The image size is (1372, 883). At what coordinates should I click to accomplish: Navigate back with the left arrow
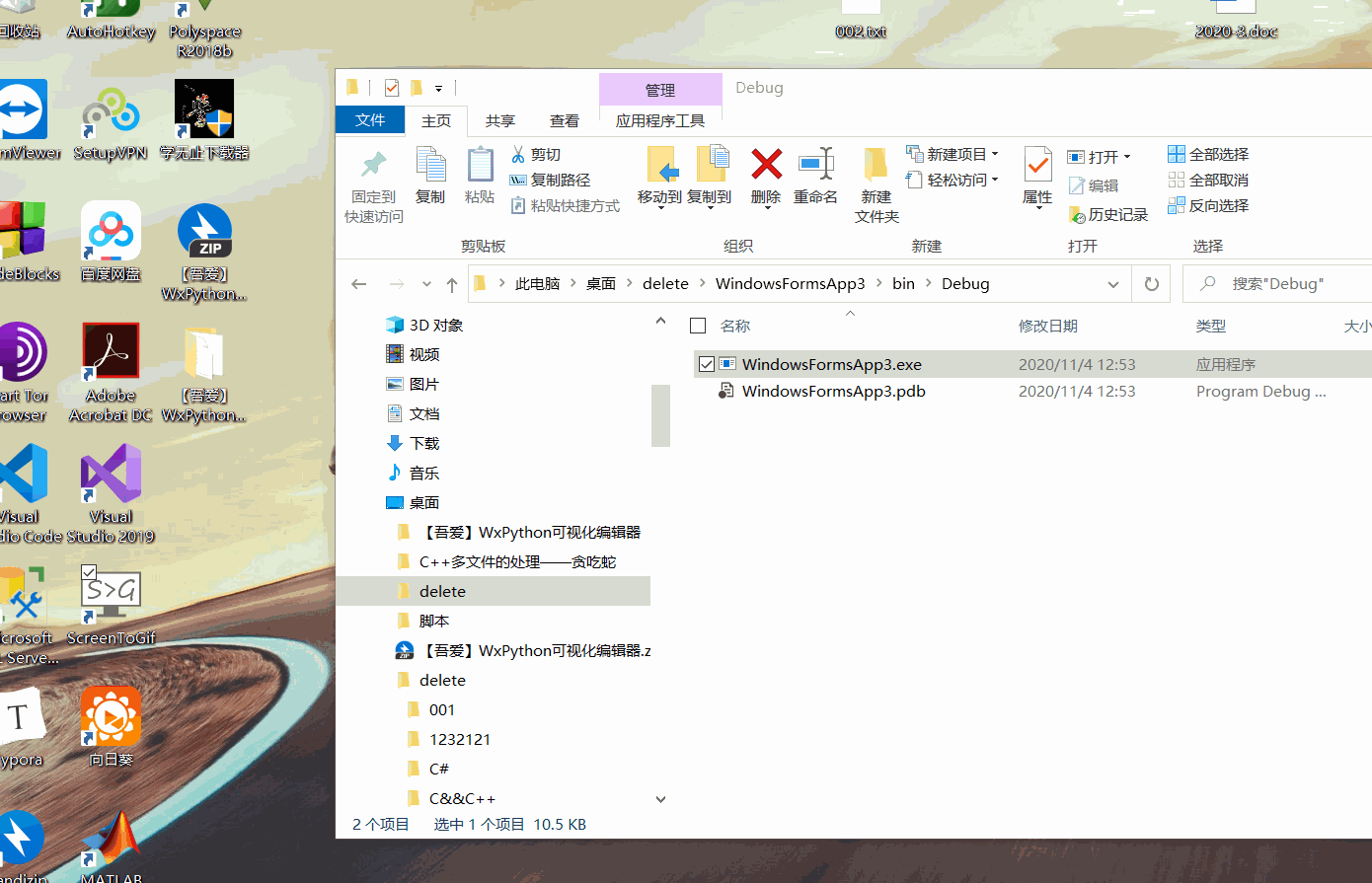pos(358,283)
